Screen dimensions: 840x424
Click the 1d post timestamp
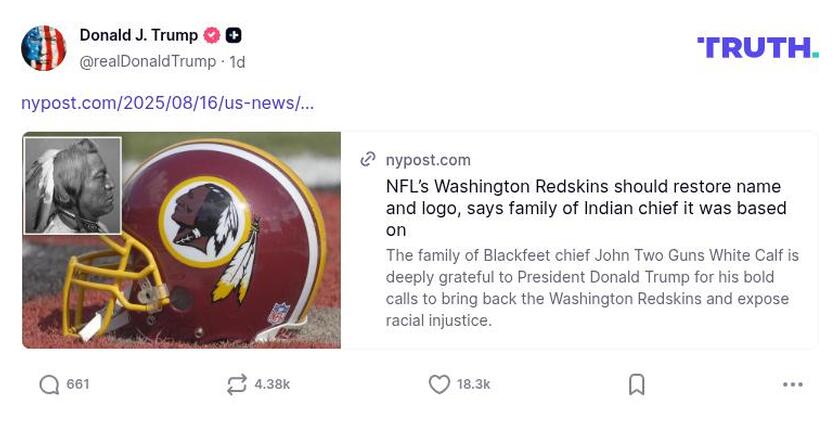(237, 61)
